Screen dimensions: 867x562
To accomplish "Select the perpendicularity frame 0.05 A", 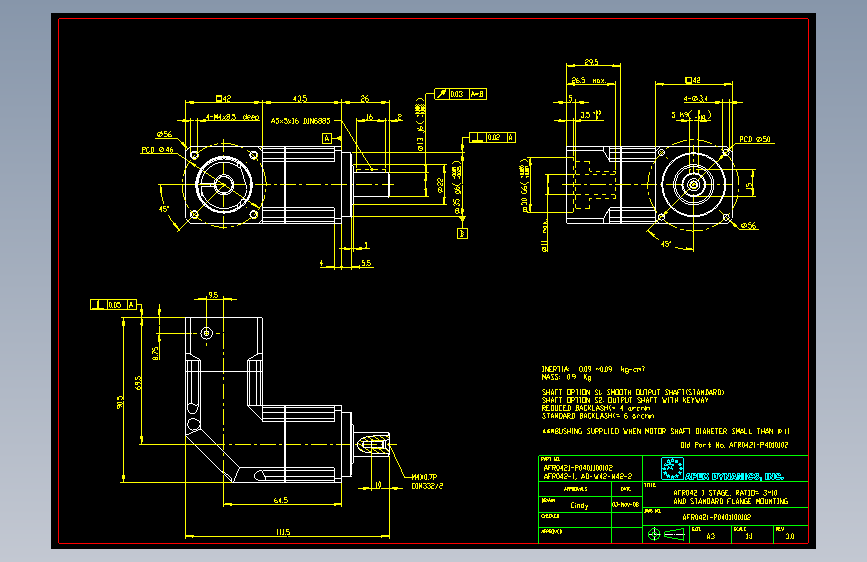I will (113, 305).
